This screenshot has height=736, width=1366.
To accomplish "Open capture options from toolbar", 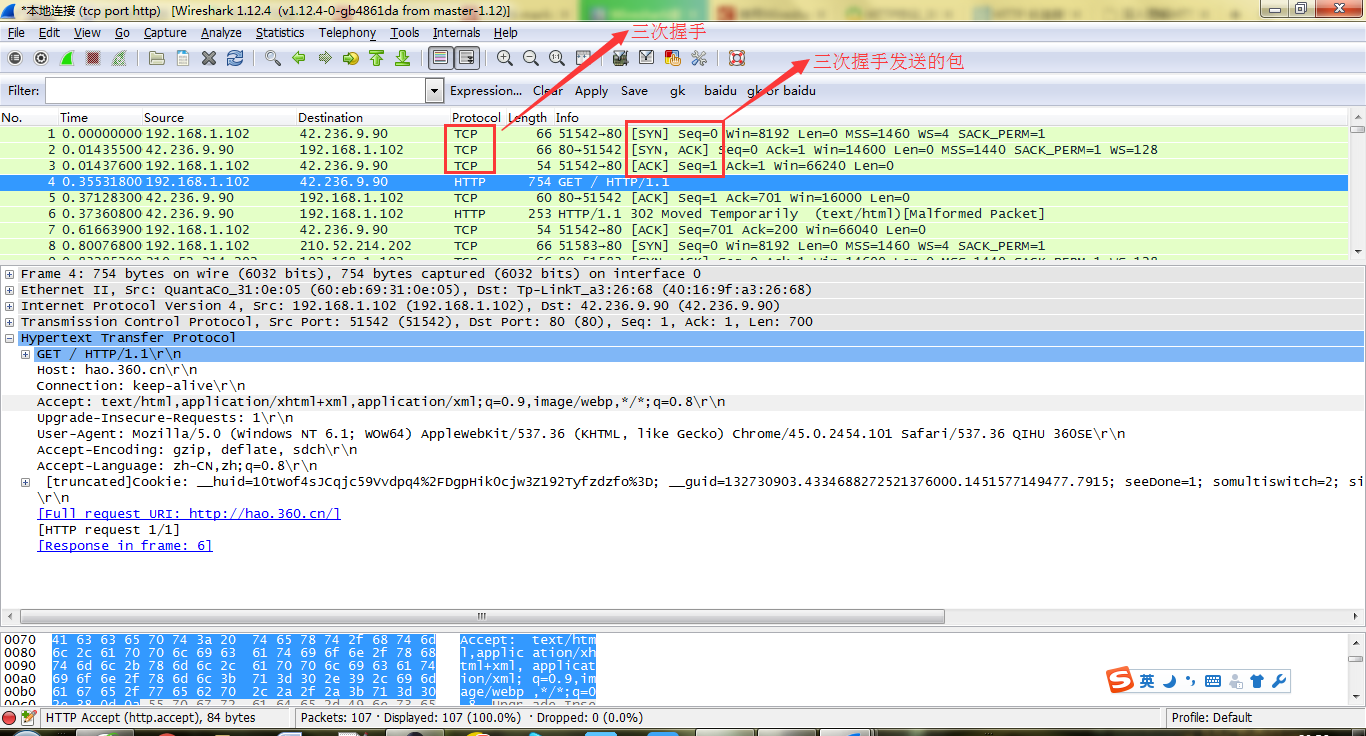I will pyautogui.click(x=41, y=58).
